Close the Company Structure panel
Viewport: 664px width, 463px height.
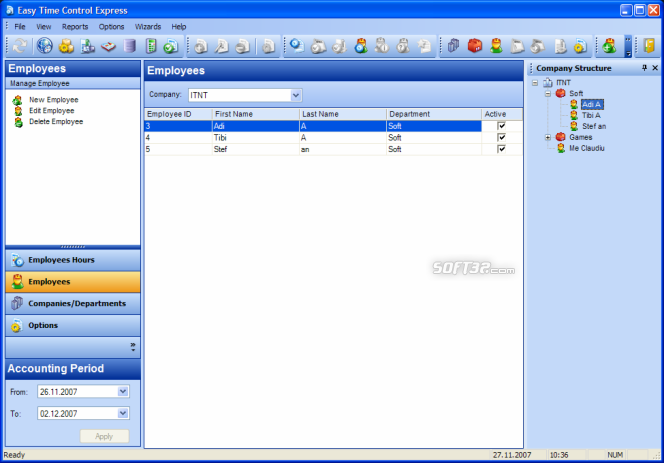[655, 68]
